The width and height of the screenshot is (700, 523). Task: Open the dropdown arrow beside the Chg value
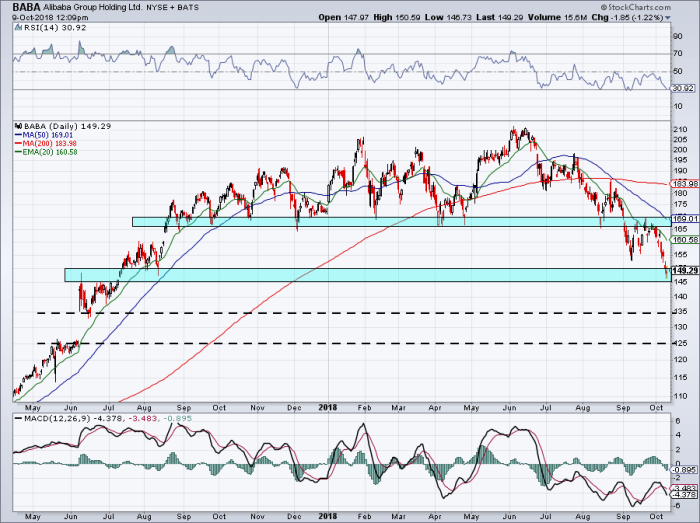[668, 18]
